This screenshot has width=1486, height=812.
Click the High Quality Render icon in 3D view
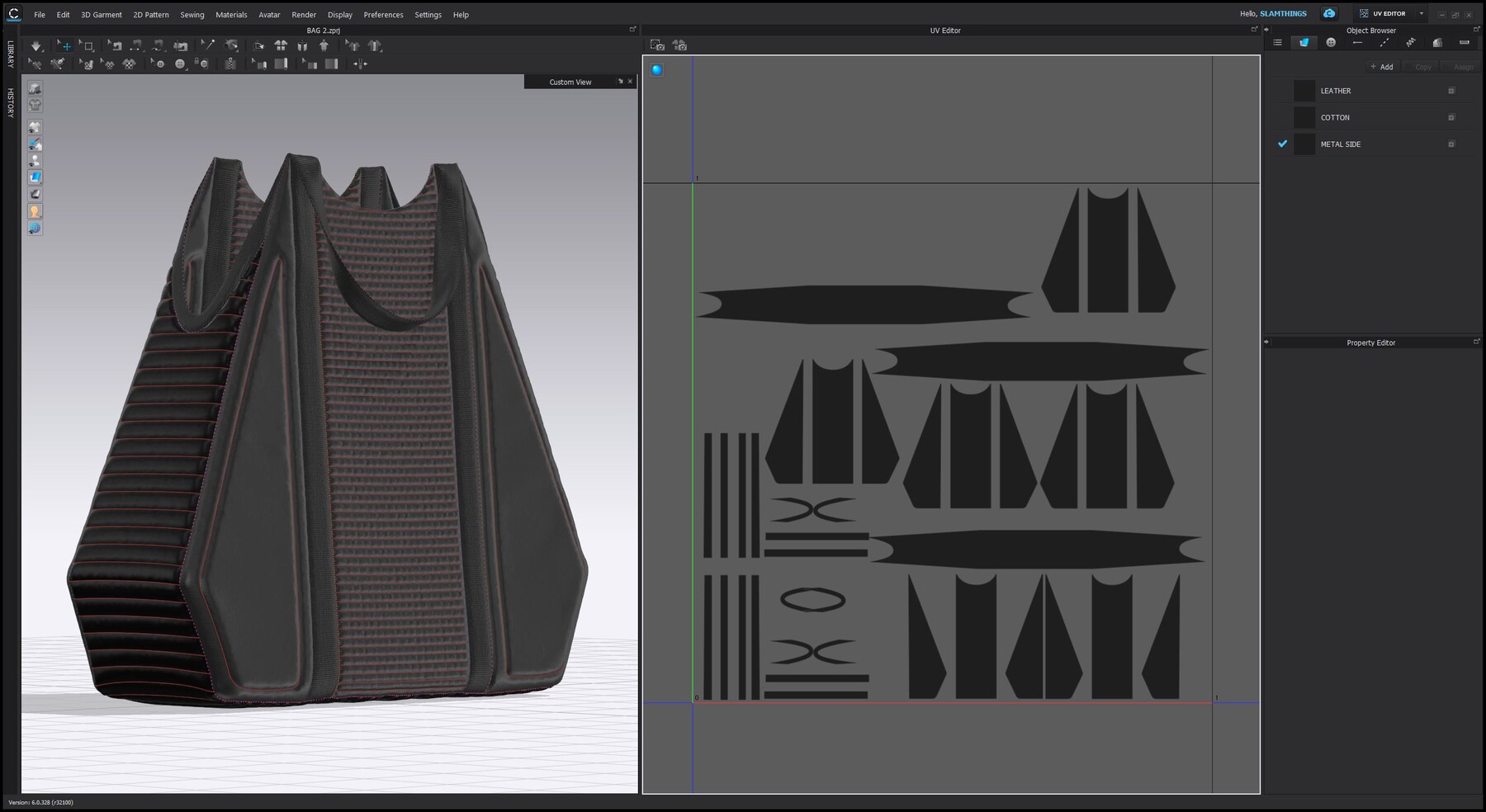click(35, 87)
